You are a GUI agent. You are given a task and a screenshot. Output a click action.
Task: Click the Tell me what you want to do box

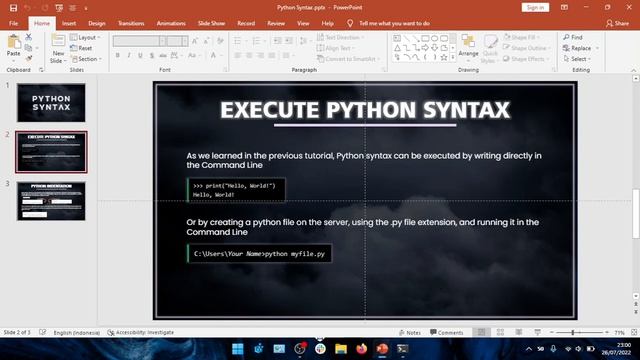[x=394, y=23]
